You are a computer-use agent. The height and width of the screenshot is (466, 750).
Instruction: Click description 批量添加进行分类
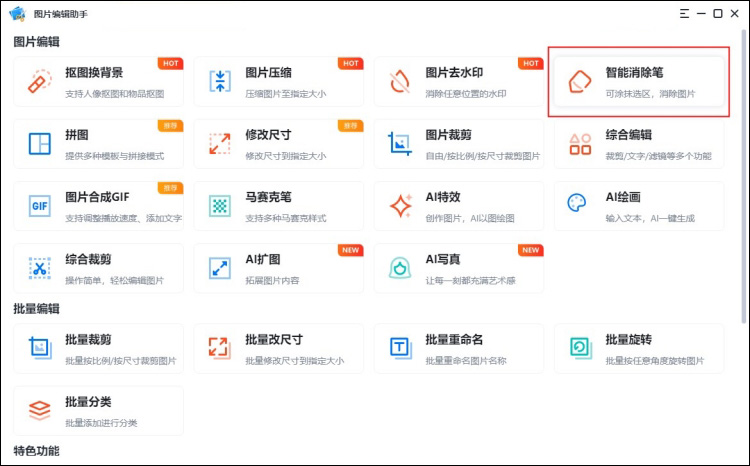pos(101,423)
